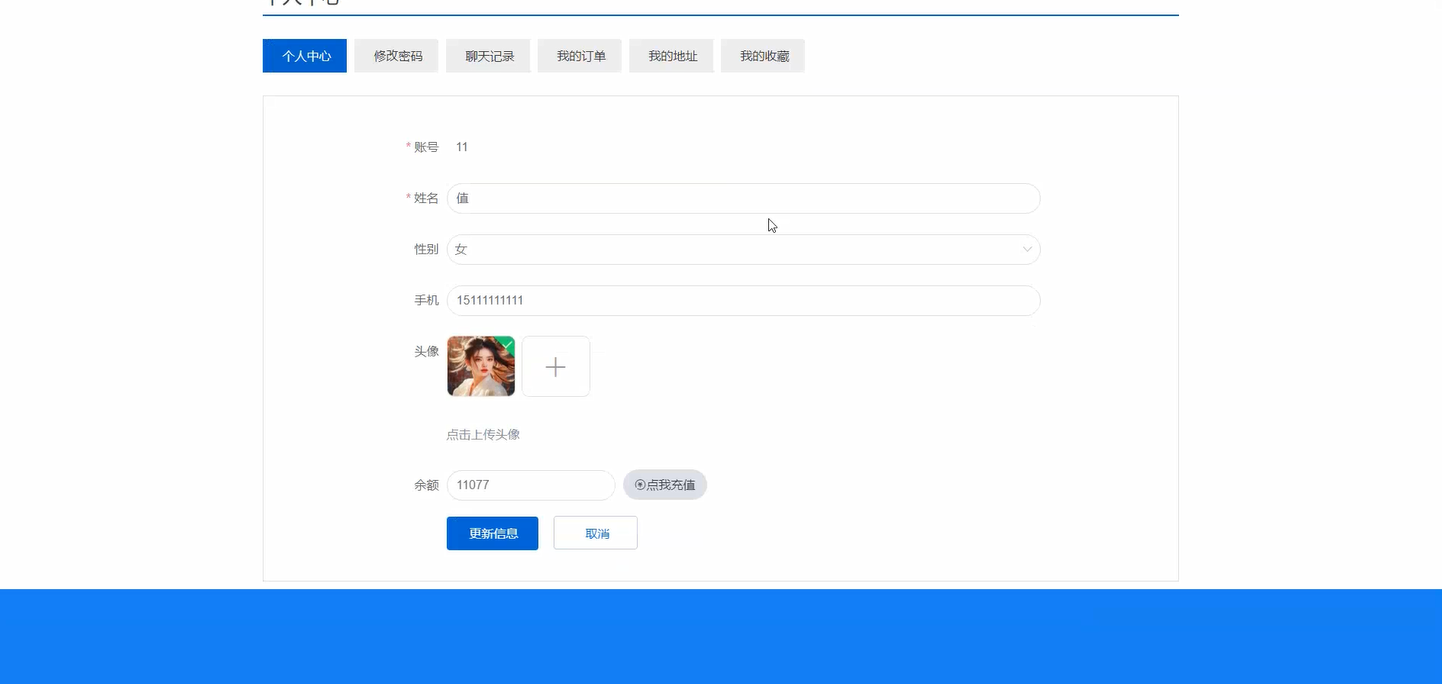Go to the 我的收藏 tab
Screen dimensions: 1442x684
(762, 55)
